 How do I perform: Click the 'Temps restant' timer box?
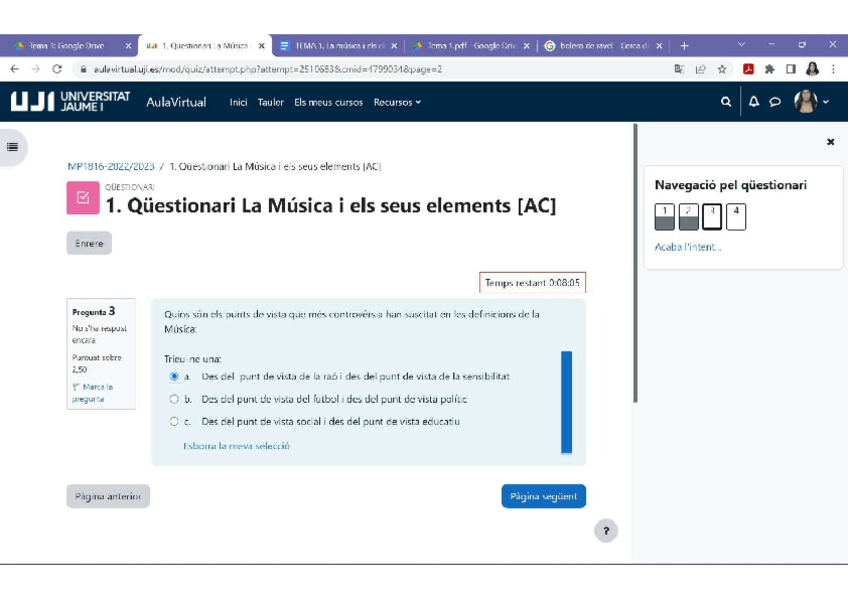[532, 283]
